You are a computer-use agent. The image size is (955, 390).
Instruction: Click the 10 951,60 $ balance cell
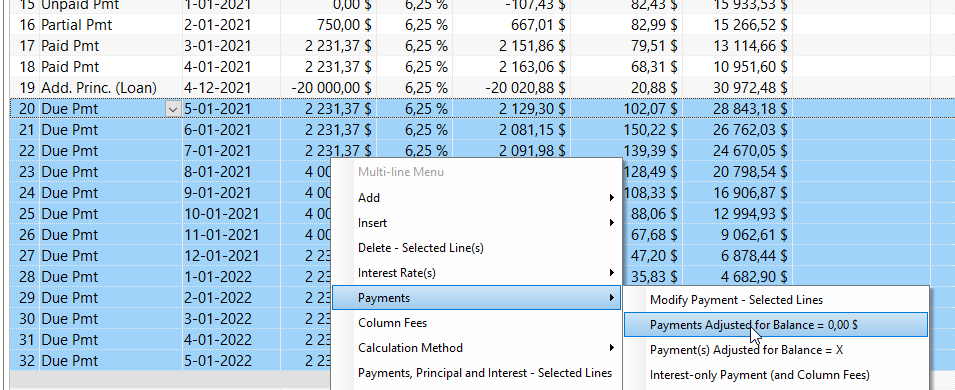click(x=750, y=67)
